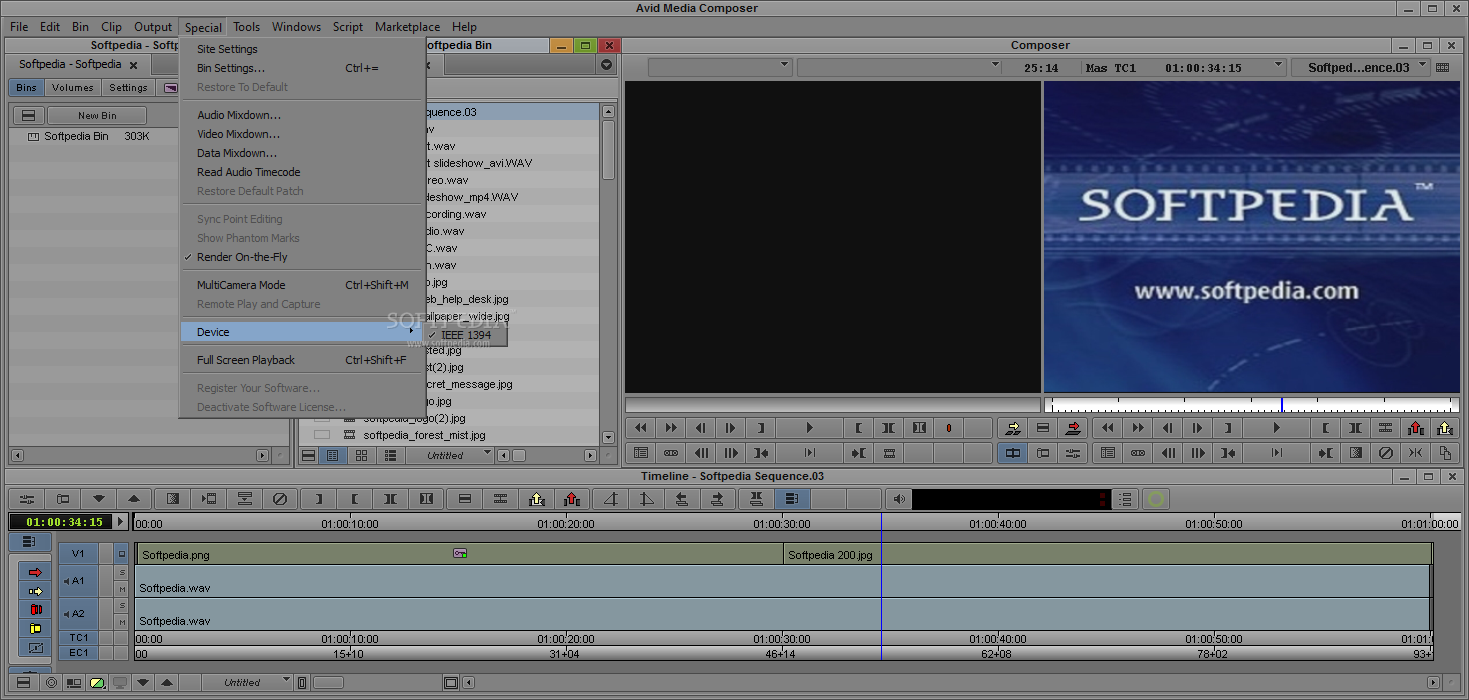Screen dimensions: 1469x700
Task: Toggle Solo on A2 track
Action: (x=122, y=607)
